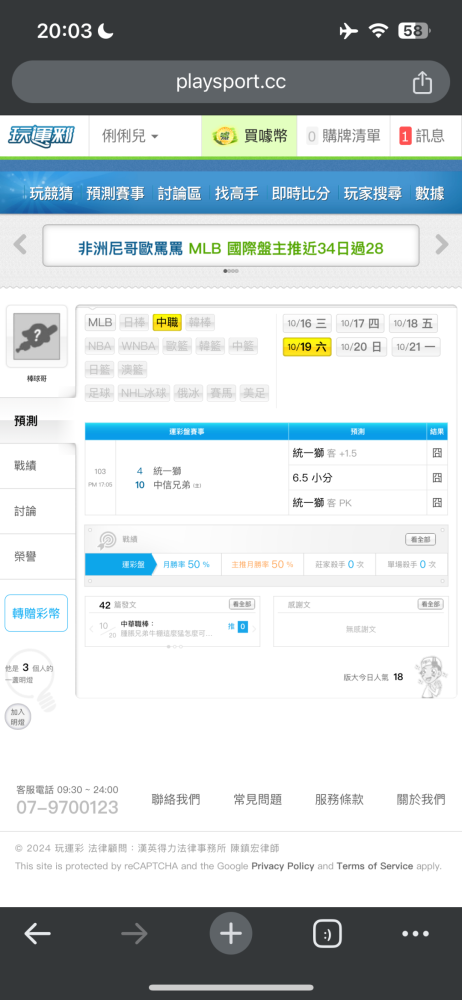Click the target icon beside 戰績 header
This screenshot has height=1000, width=462.
[107, 540]
